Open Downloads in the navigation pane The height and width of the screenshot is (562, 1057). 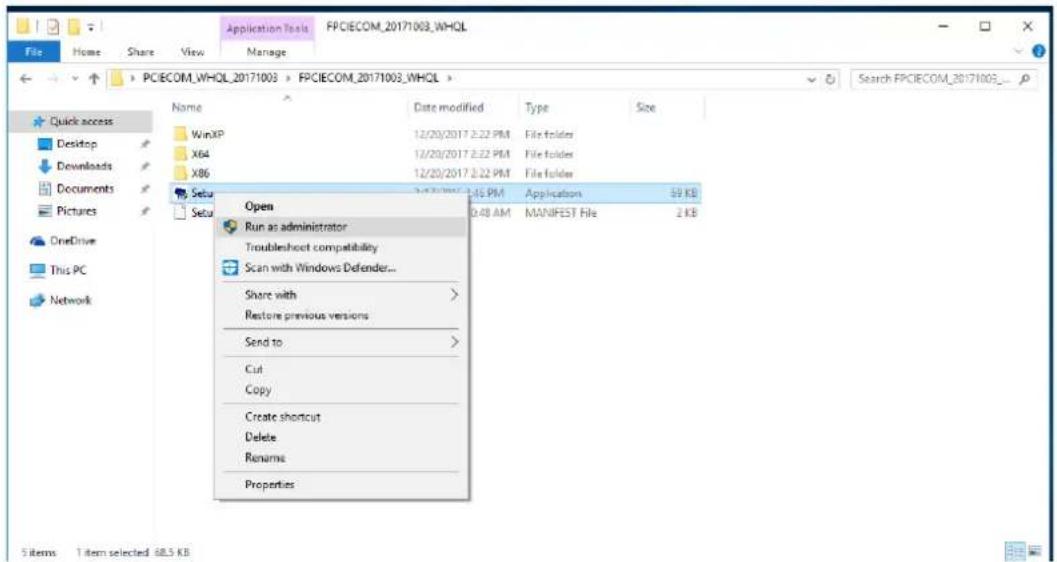tap(84, 166)
